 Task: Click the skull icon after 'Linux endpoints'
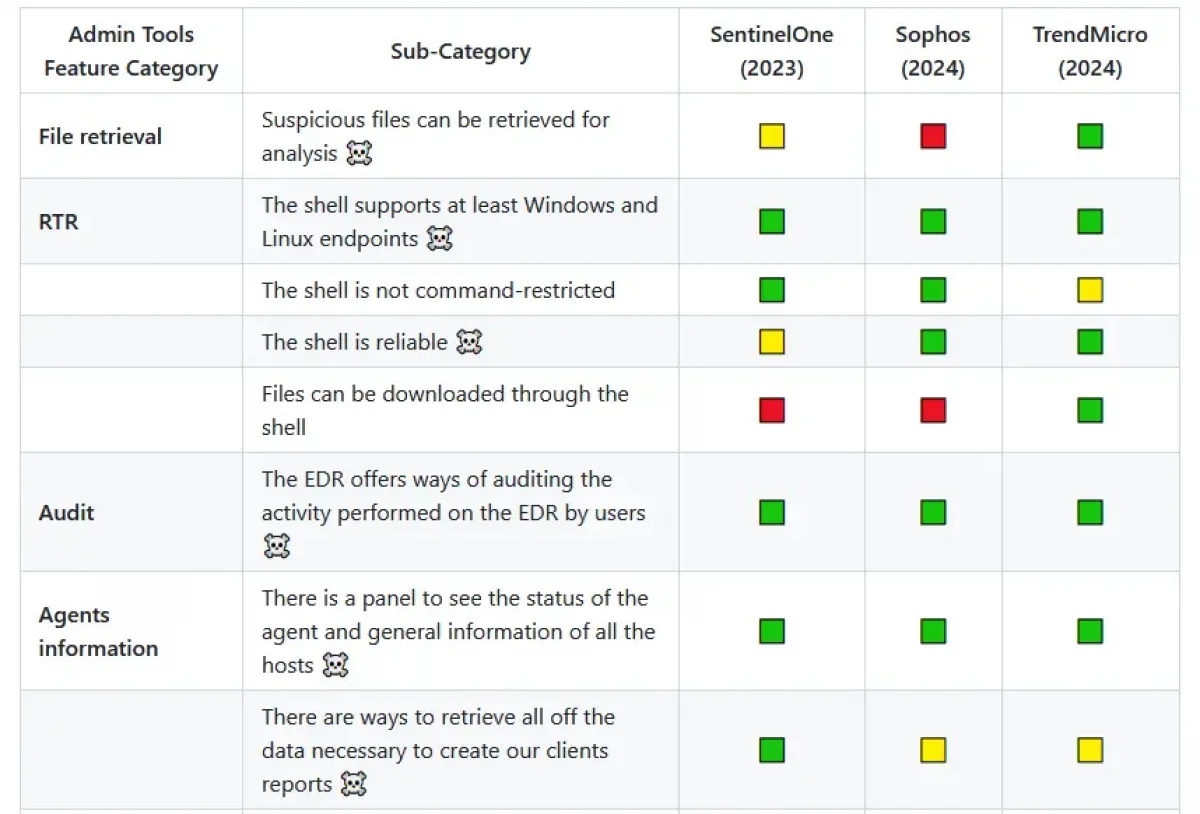coord(439,238)
